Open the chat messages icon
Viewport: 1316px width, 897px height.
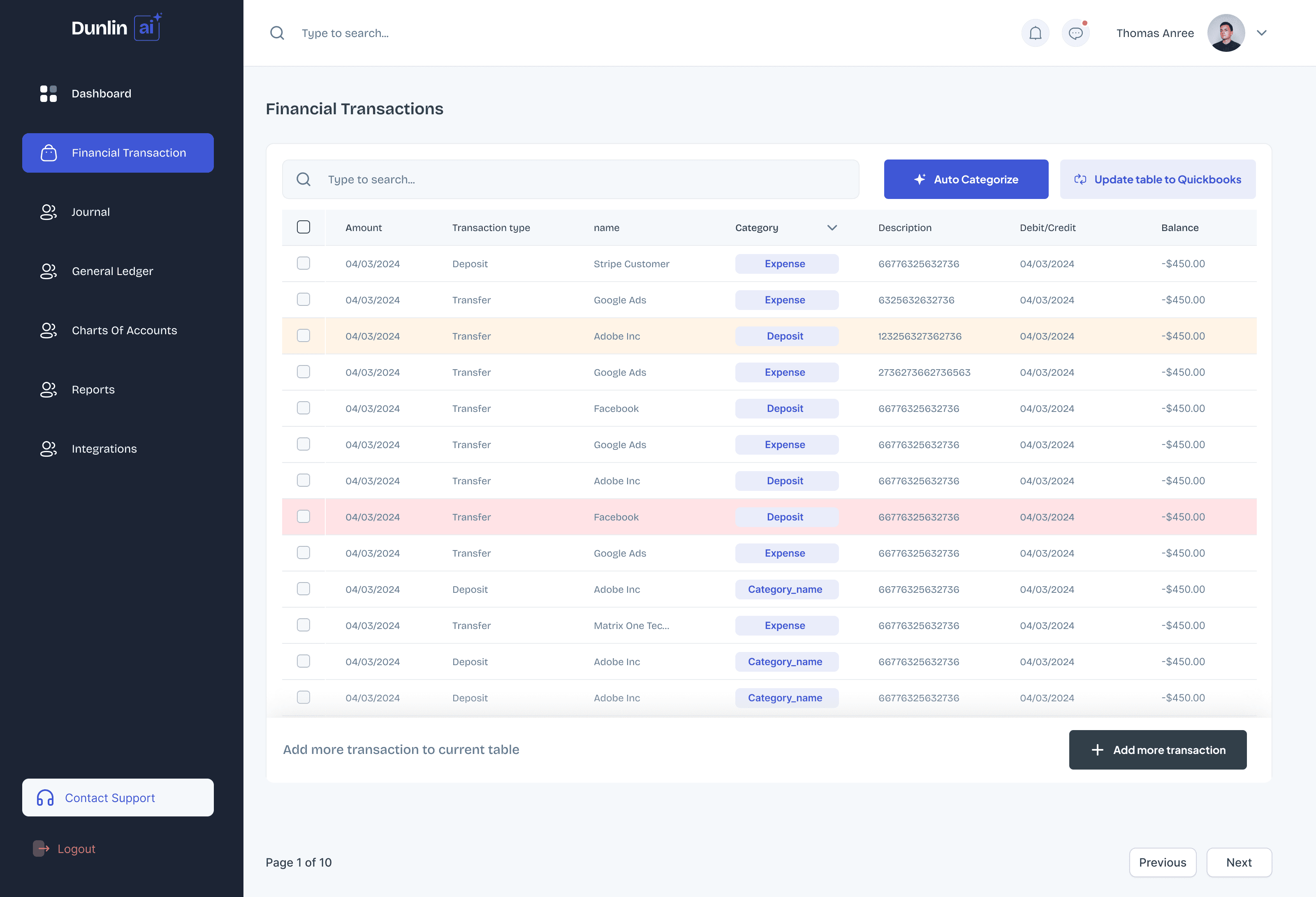pyautogui.click(x=1075, y=33)
